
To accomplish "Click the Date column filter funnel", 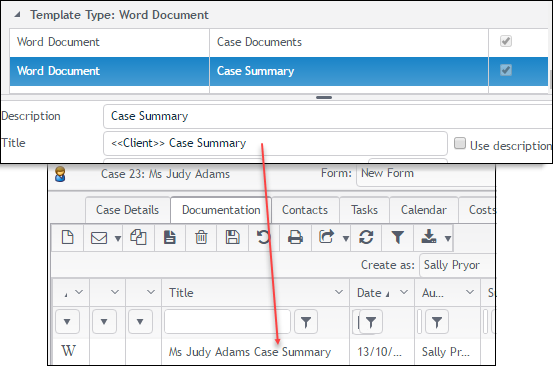I will 371,322.
